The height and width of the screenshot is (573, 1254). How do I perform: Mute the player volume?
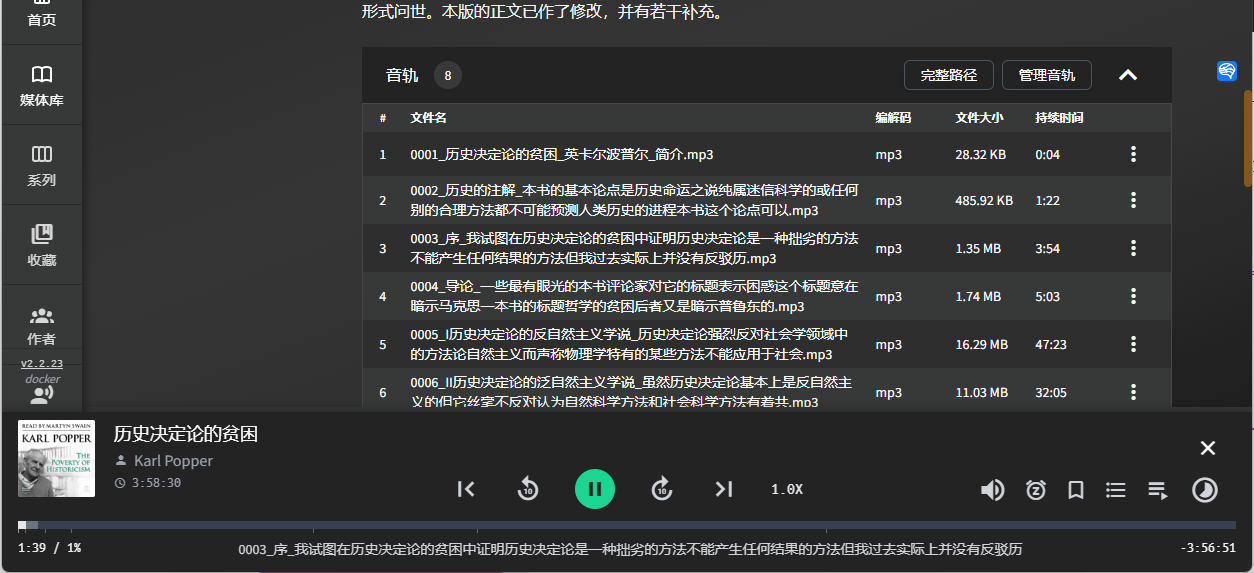click(992, 490)
